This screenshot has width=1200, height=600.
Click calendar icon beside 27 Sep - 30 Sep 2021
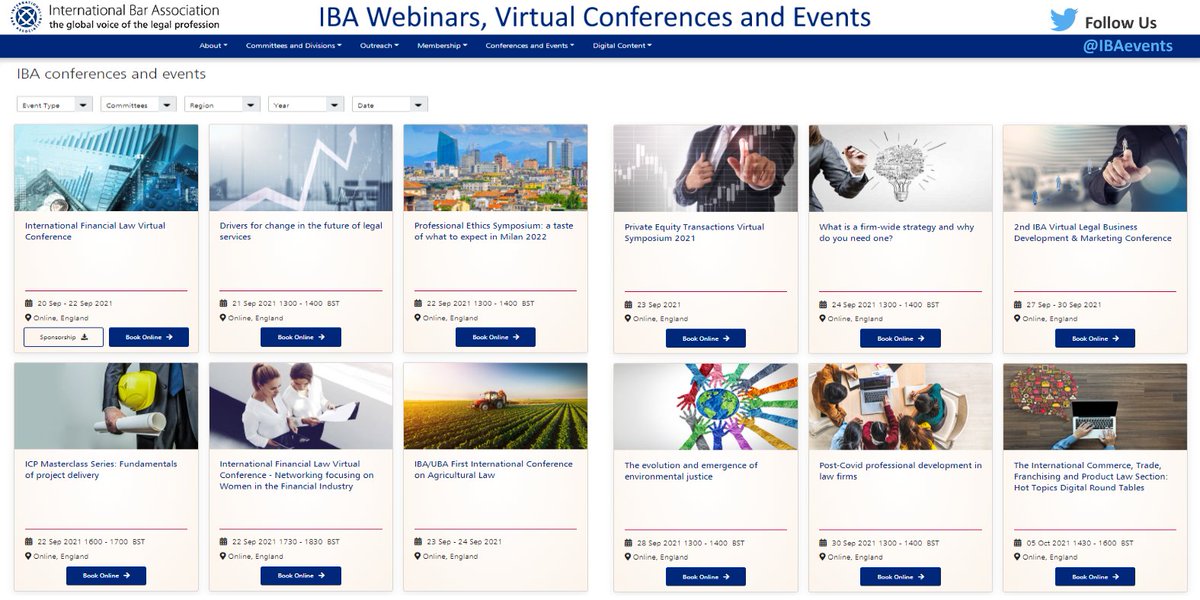[1017, 304]
